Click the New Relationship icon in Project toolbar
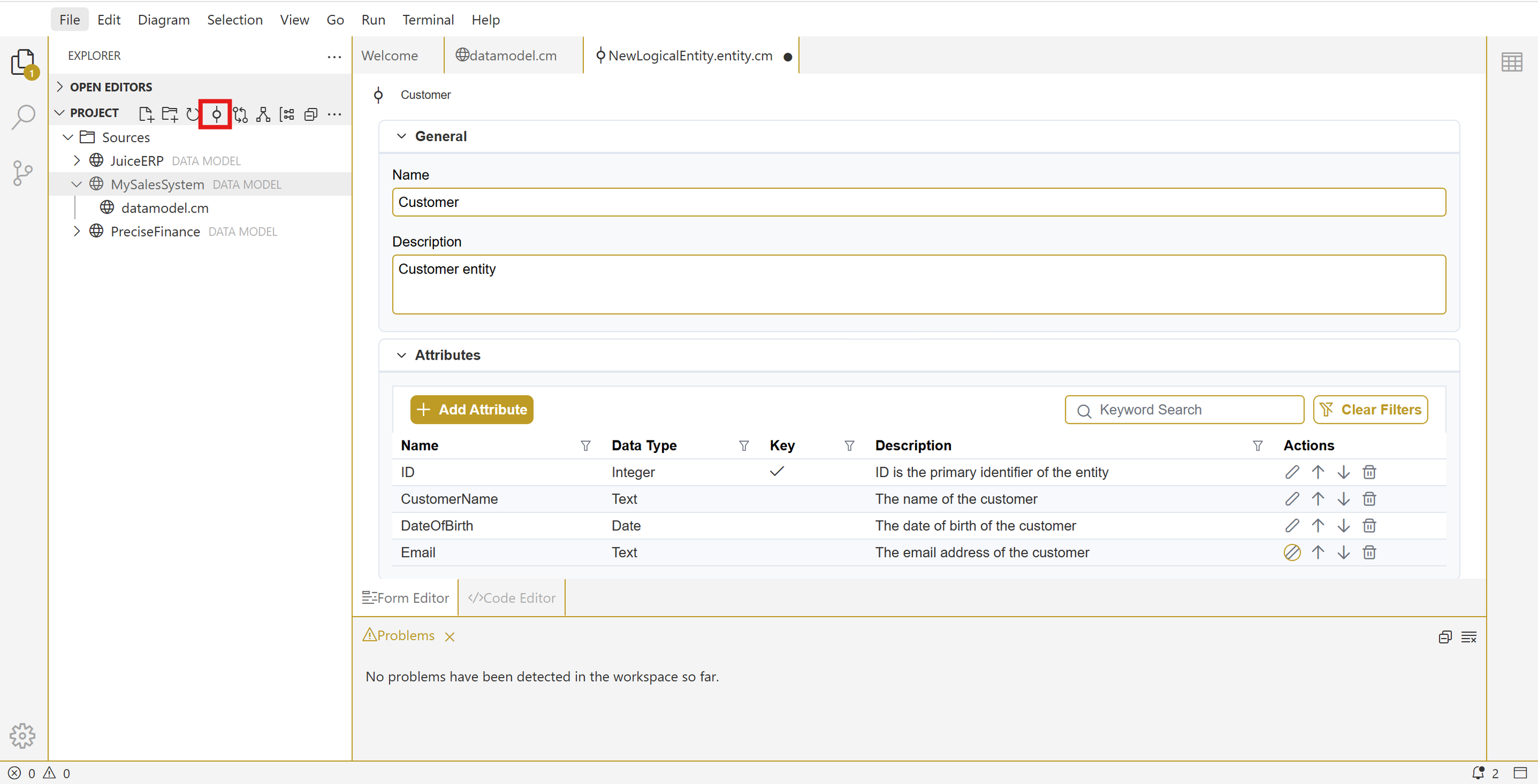This screenshot has width=1538, height=784. point(240,114)
